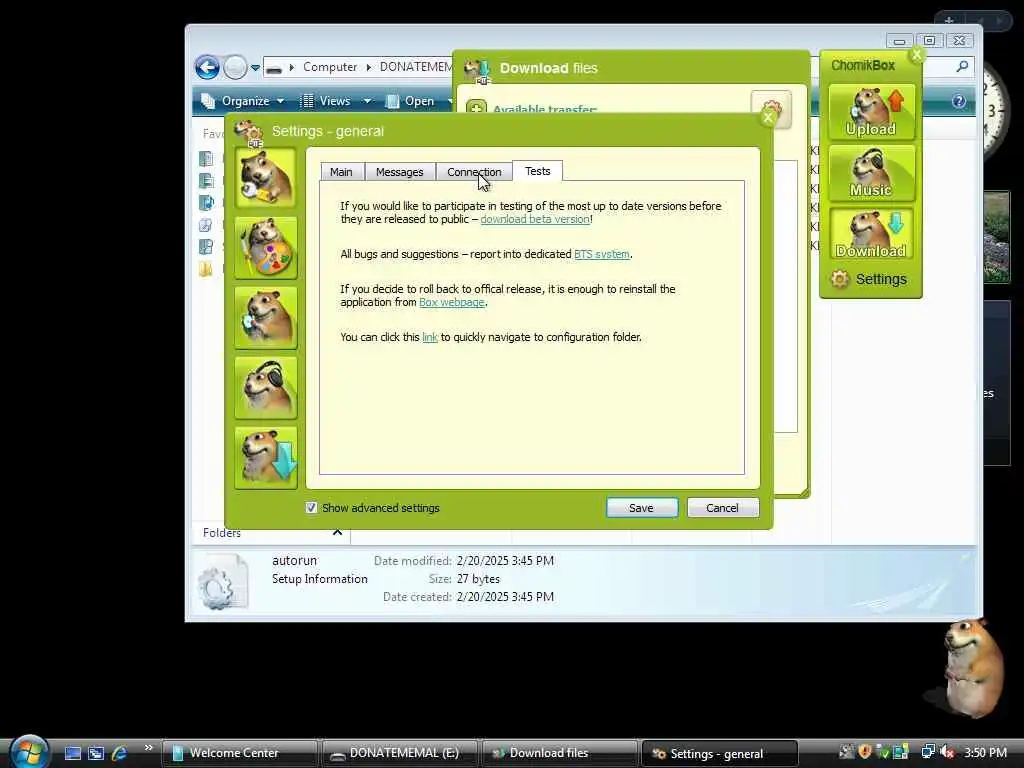Open the Windows Start orb

[29, 751]
